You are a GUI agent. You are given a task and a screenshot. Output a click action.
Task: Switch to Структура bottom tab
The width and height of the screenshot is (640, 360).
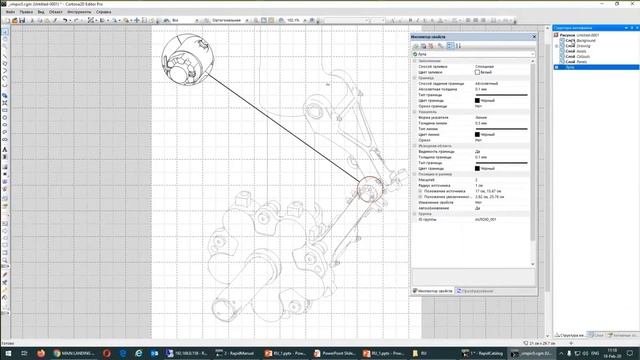tap(570, 335)
